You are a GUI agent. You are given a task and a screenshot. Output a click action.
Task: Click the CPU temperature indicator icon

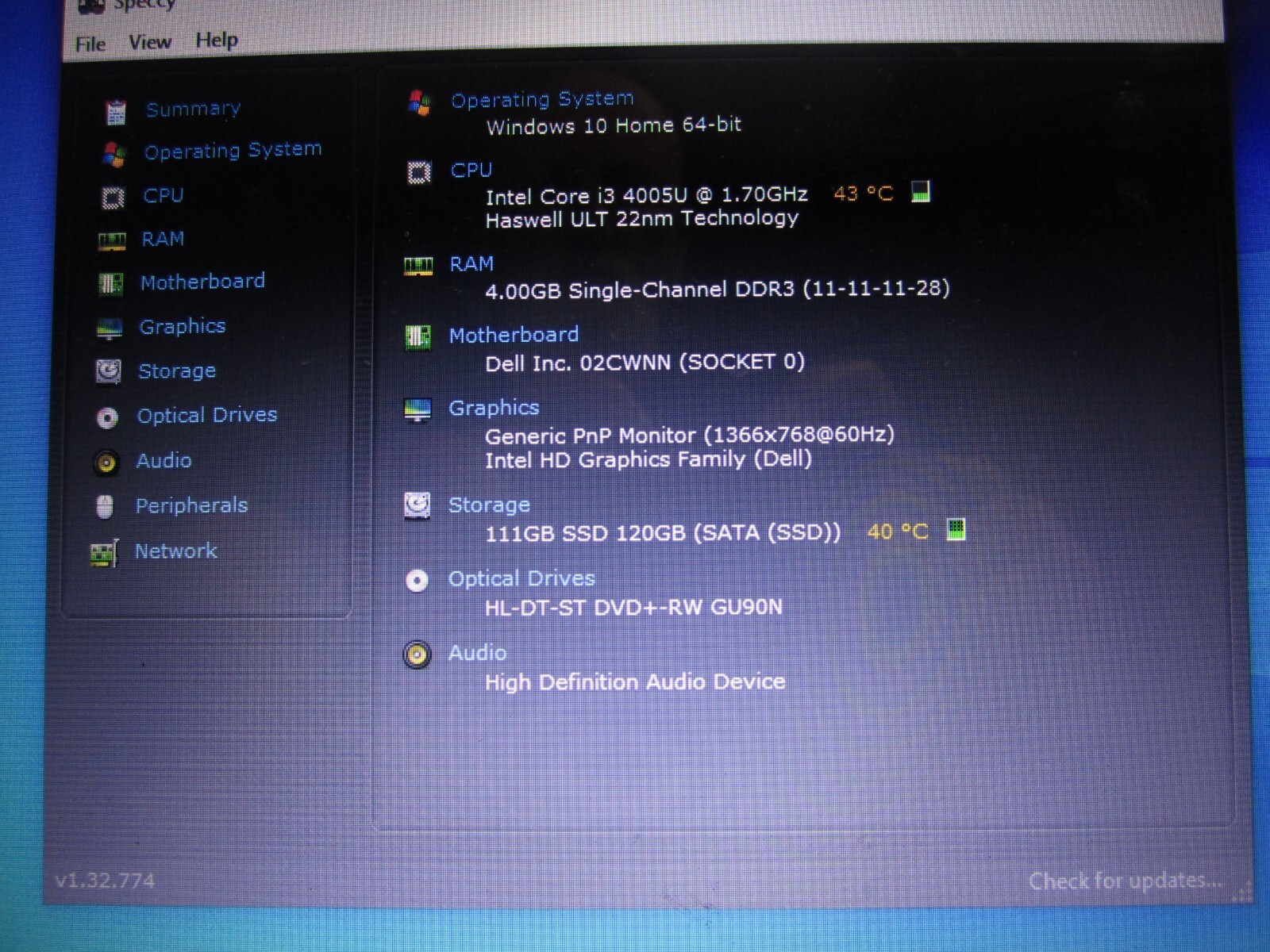(x=921, y=191)
